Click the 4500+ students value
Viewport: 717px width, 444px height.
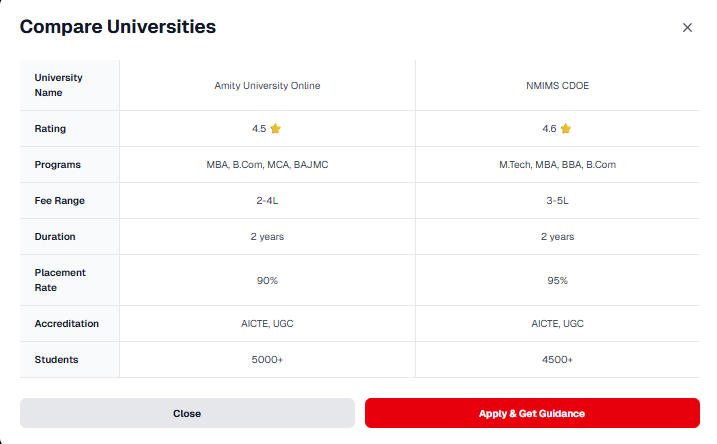(557, 359)
